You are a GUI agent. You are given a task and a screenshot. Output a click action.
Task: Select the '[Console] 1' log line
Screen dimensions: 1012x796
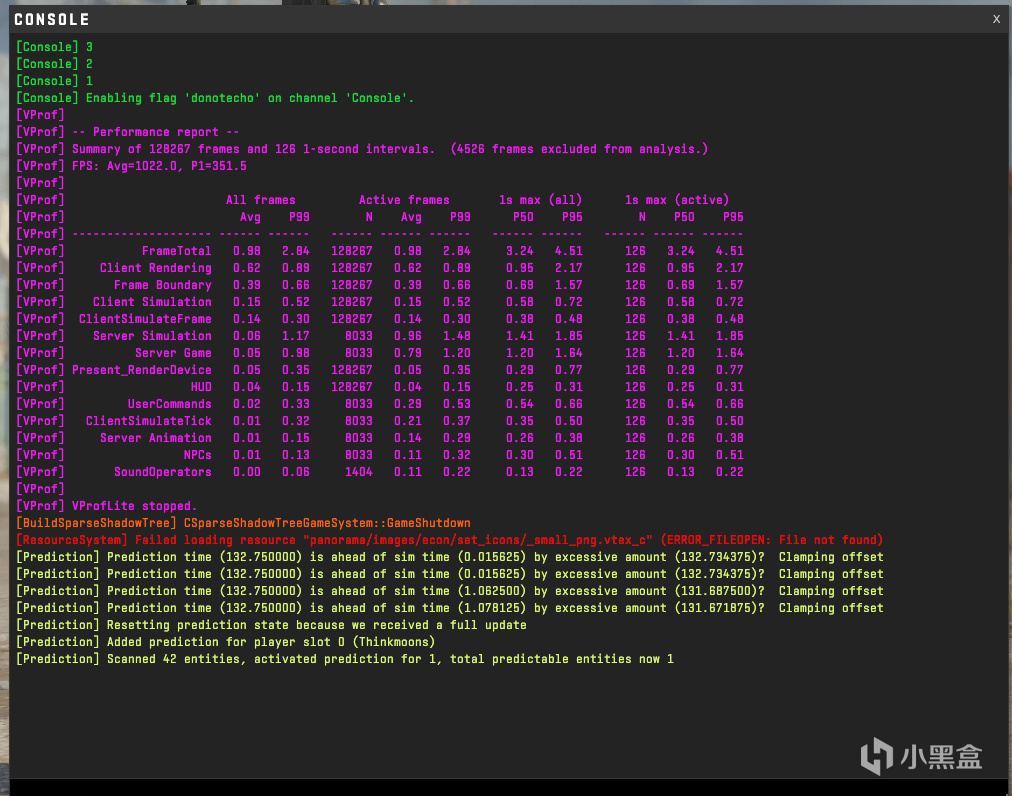[54, 81]
